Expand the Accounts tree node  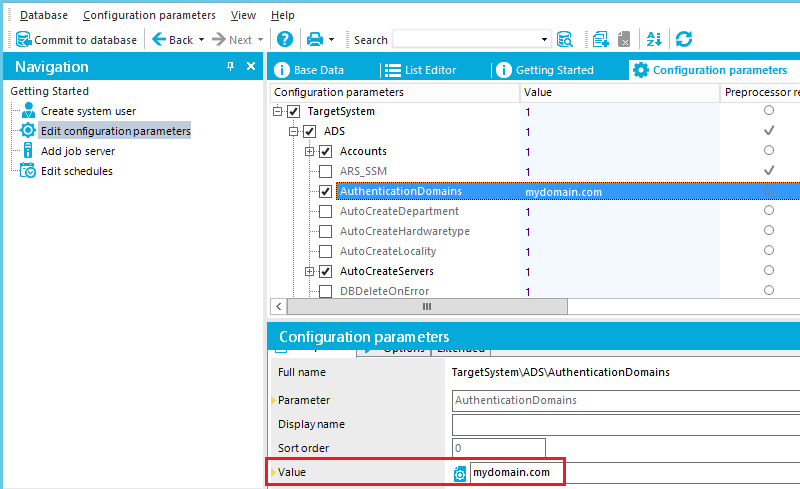[x=310, y=151]
